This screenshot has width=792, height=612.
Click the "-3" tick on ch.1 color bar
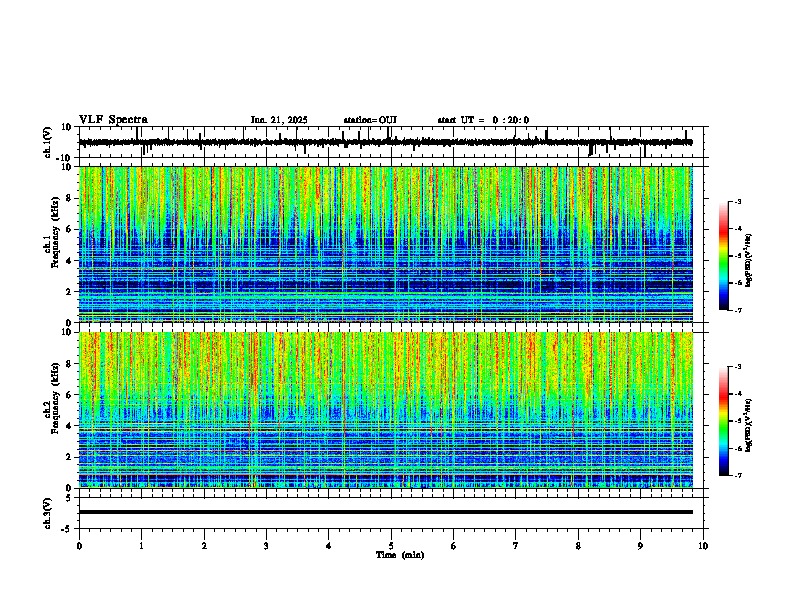737,201
